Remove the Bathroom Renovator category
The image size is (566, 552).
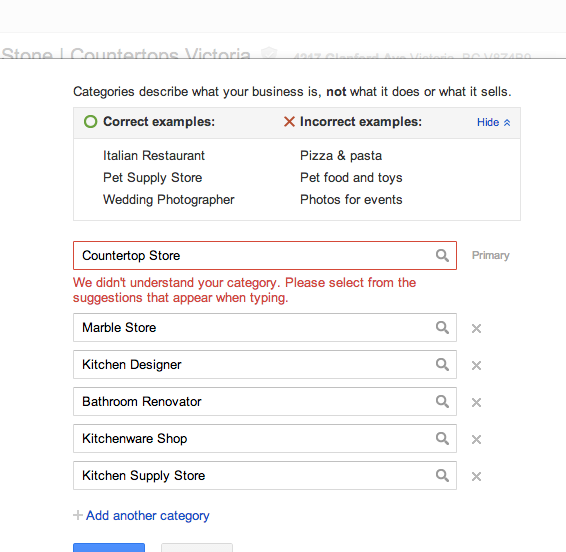[476, 402]
